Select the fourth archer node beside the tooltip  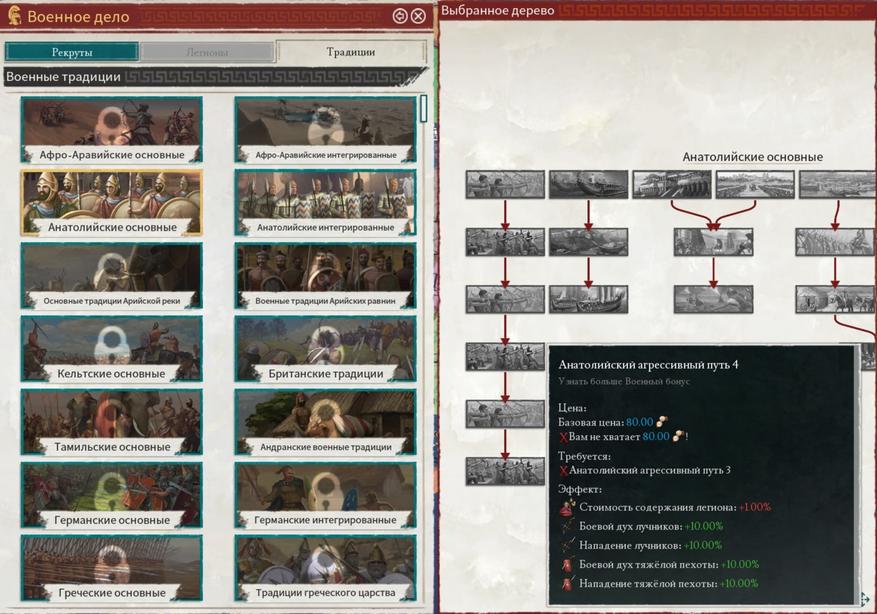tap(505, 357)
